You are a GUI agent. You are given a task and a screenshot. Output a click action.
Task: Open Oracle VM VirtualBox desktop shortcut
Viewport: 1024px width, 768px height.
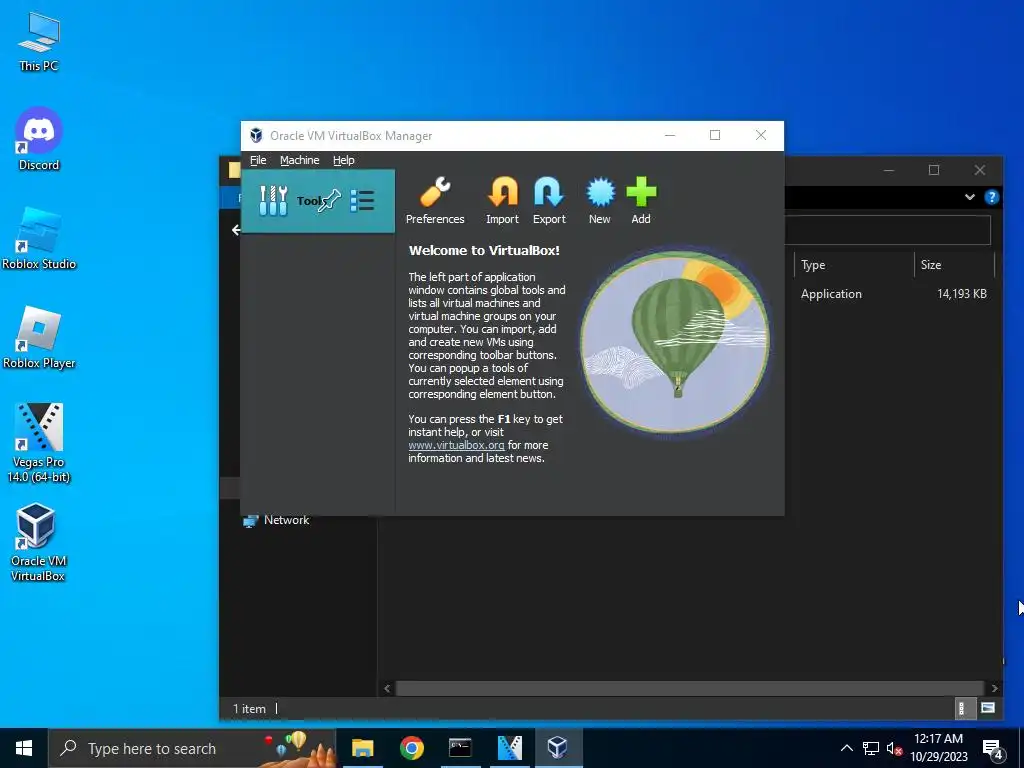coord(37,542)
